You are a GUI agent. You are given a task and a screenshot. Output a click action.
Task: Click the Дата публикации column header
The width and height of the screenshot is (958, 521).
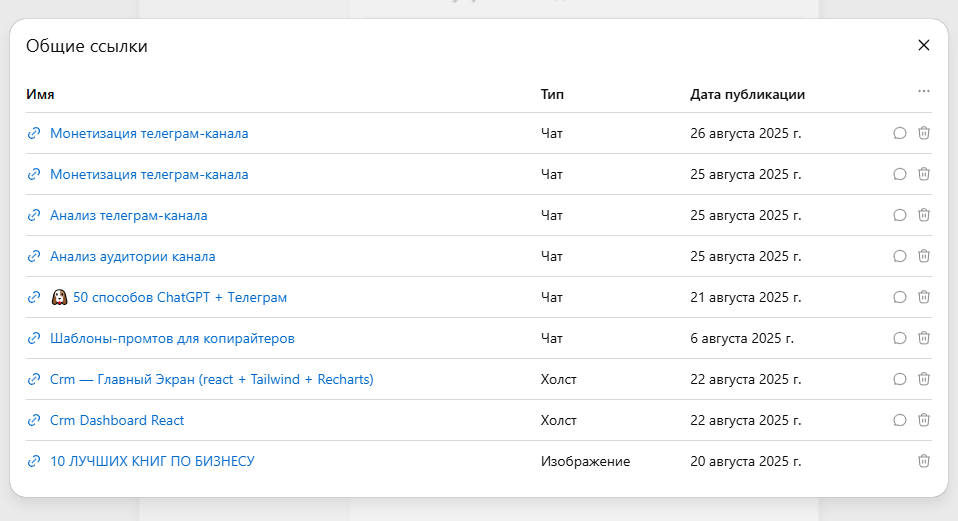747,94
